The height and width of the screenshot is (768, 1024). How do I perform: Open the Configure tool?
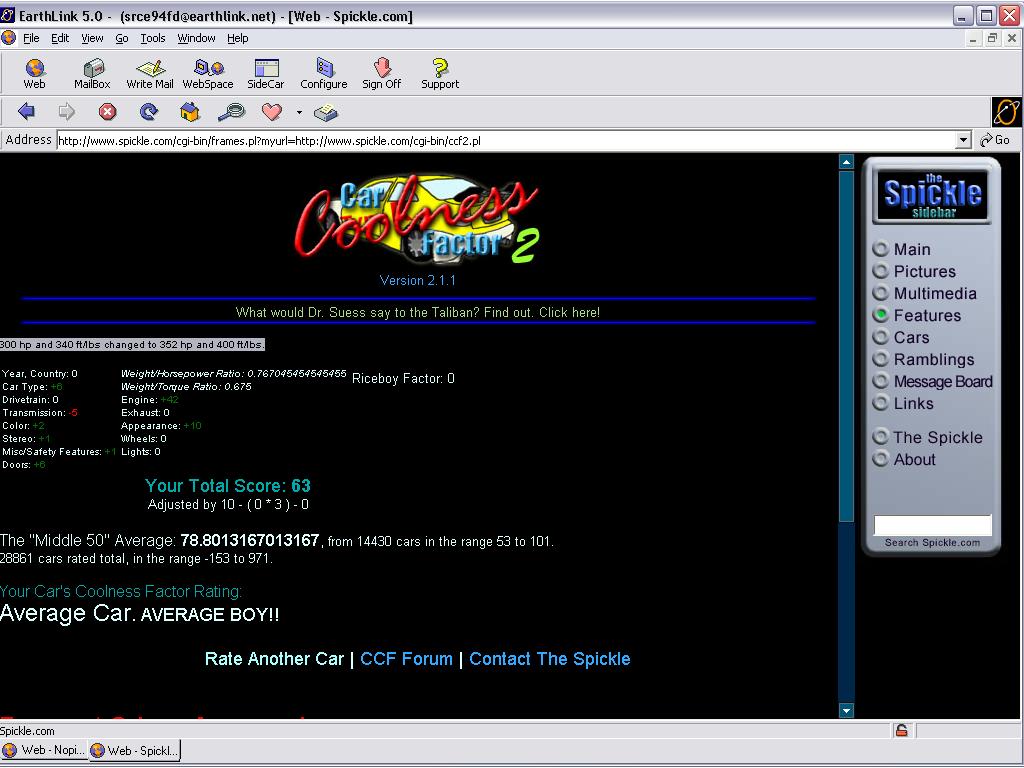324,73
